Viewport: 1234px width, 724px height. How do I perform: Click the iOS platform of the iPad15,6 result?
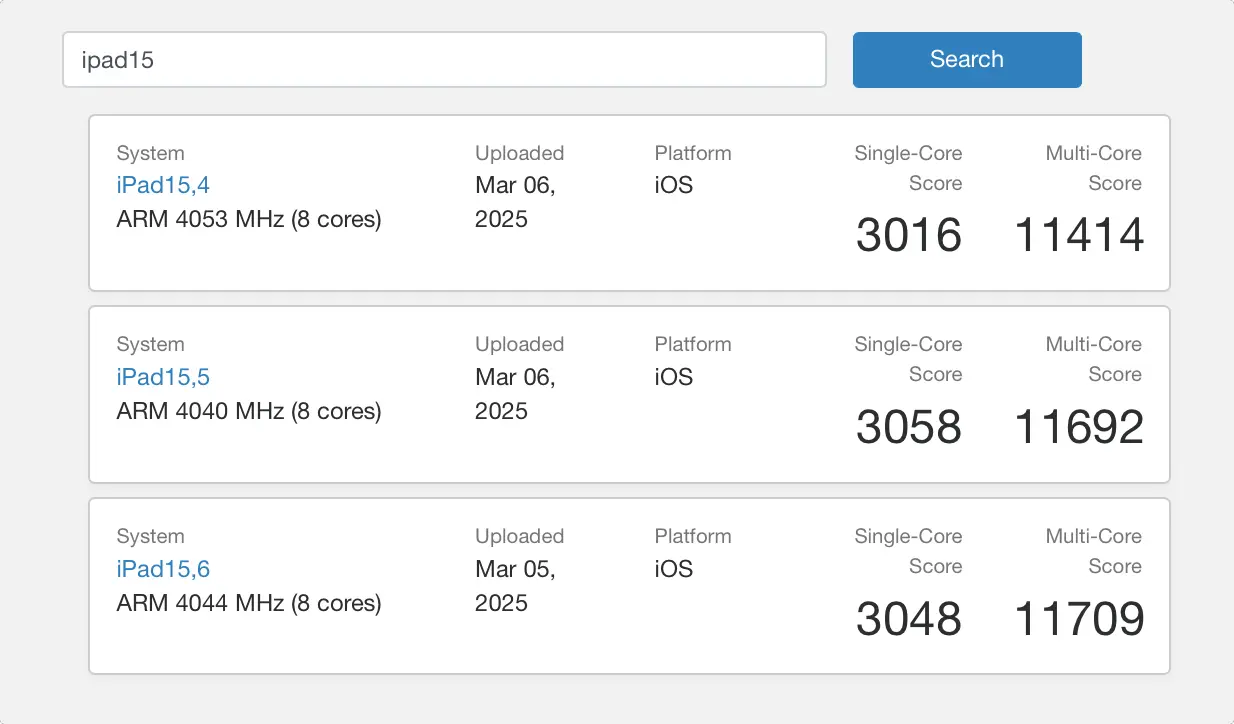pos(674,569)
